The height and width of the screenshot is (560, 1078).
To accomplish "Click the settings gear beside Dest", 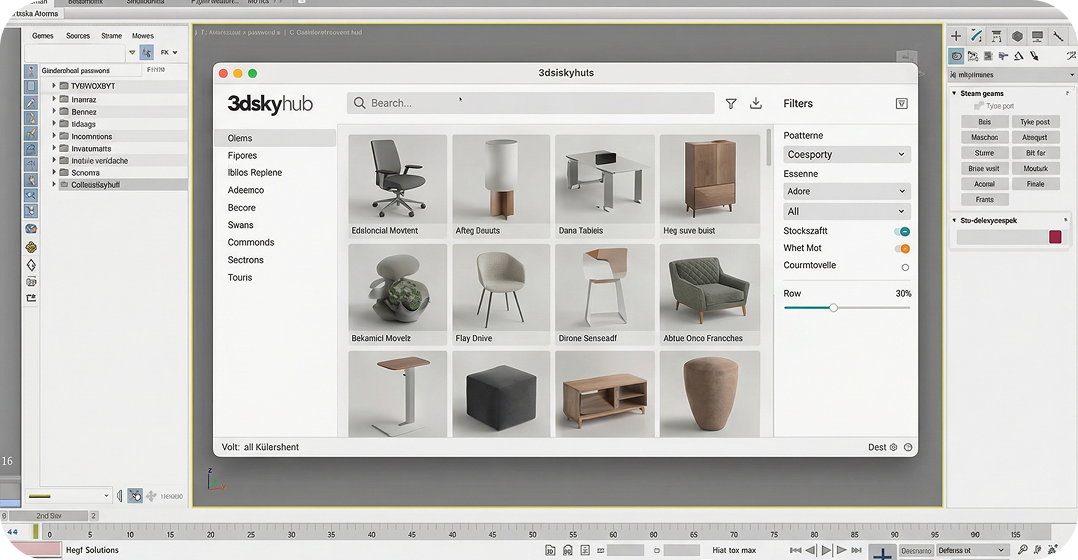I will point(893,447).
